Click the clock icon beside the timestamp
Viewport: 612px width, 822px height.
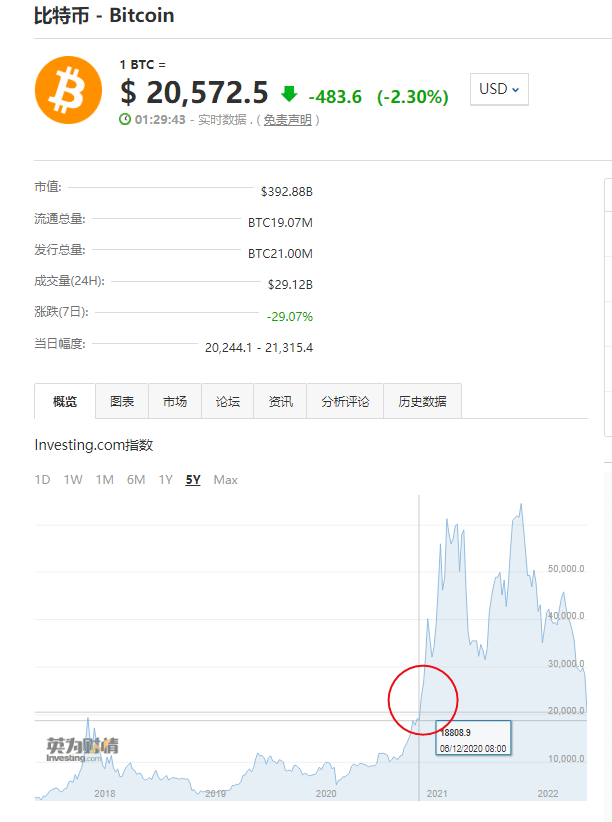[x=125, y=119]
